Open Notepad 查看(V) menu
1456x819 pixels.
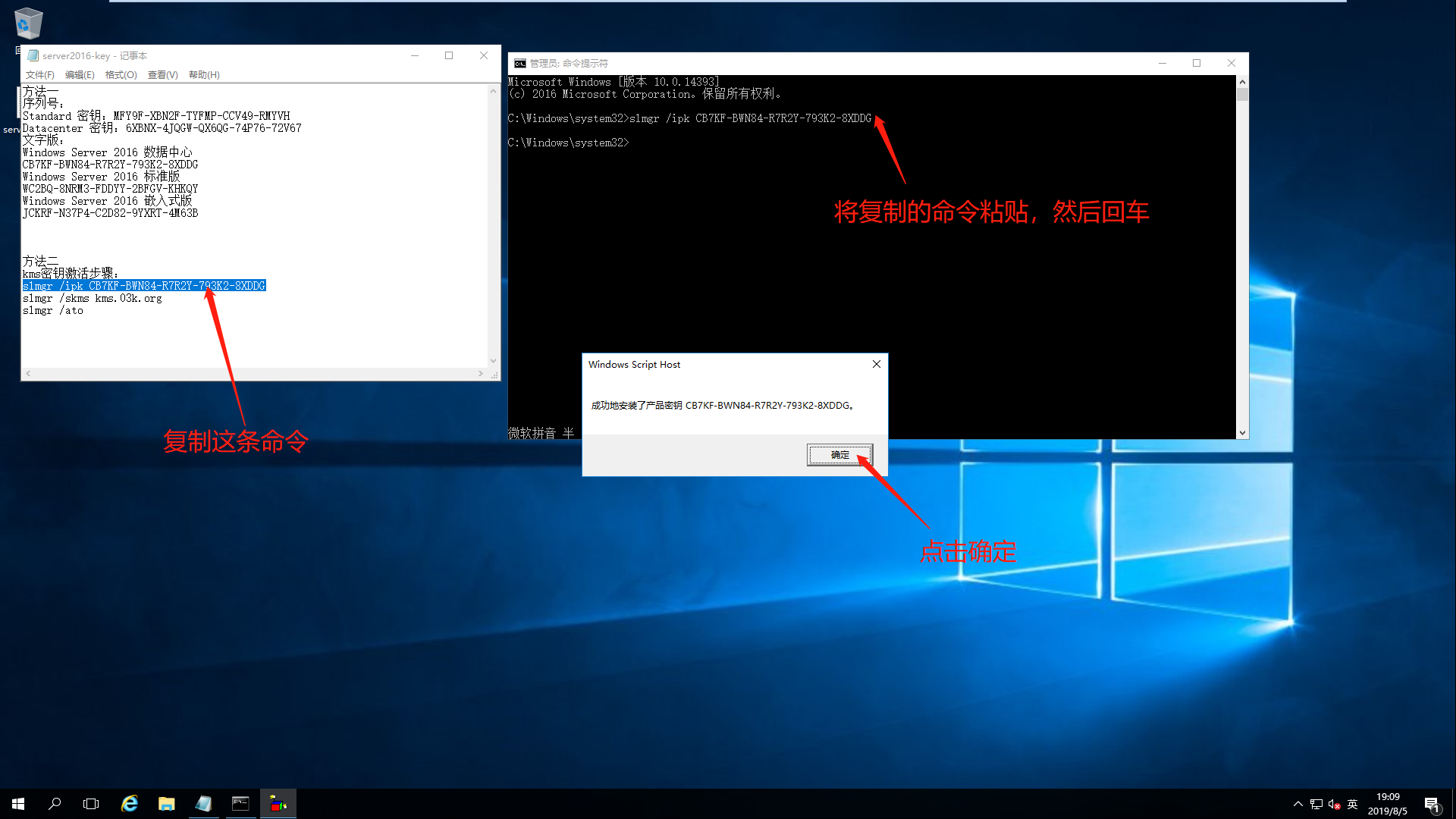[x=162, y=74]
